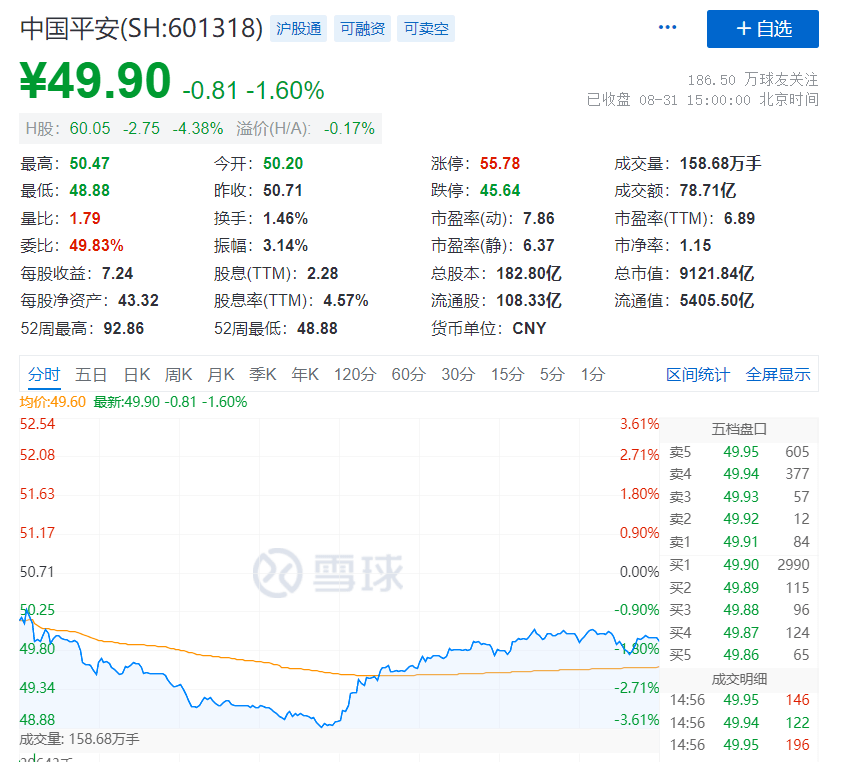Select the 买3 row at 49.88

(x=739, y=610)
